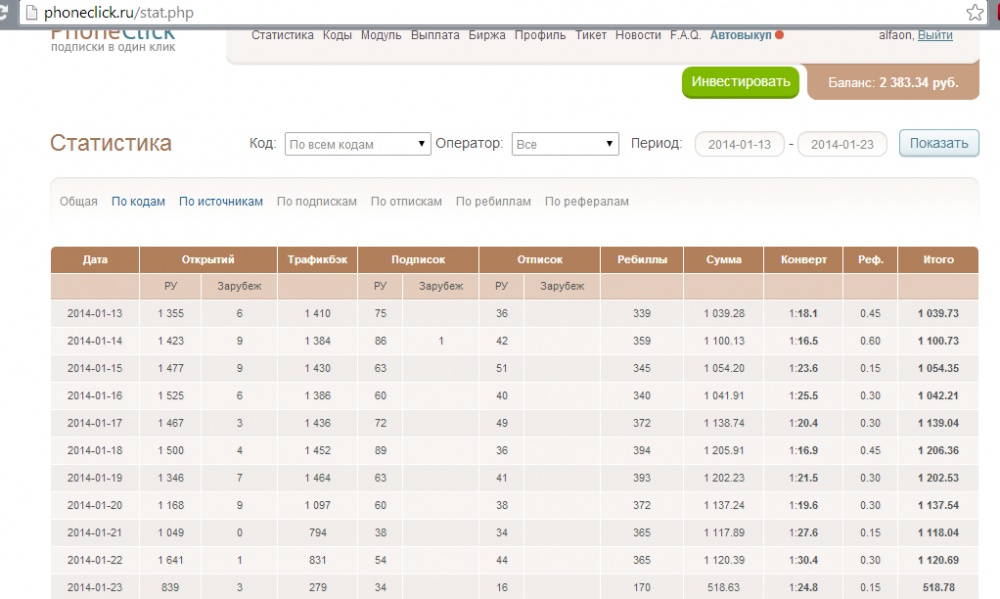The height and width of the screenshot is (599, 1000).
Task: Click the start date field 2014-01-13
Action: 739,145
